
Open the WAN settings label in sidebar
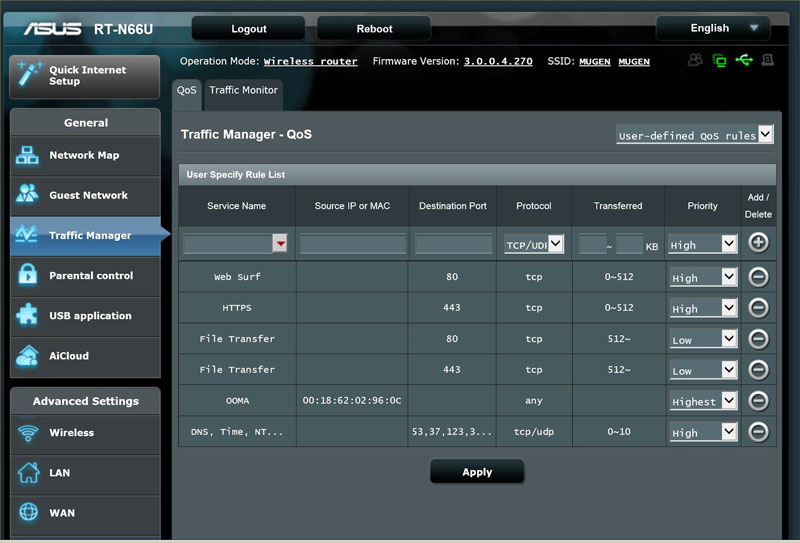(62, 513)
